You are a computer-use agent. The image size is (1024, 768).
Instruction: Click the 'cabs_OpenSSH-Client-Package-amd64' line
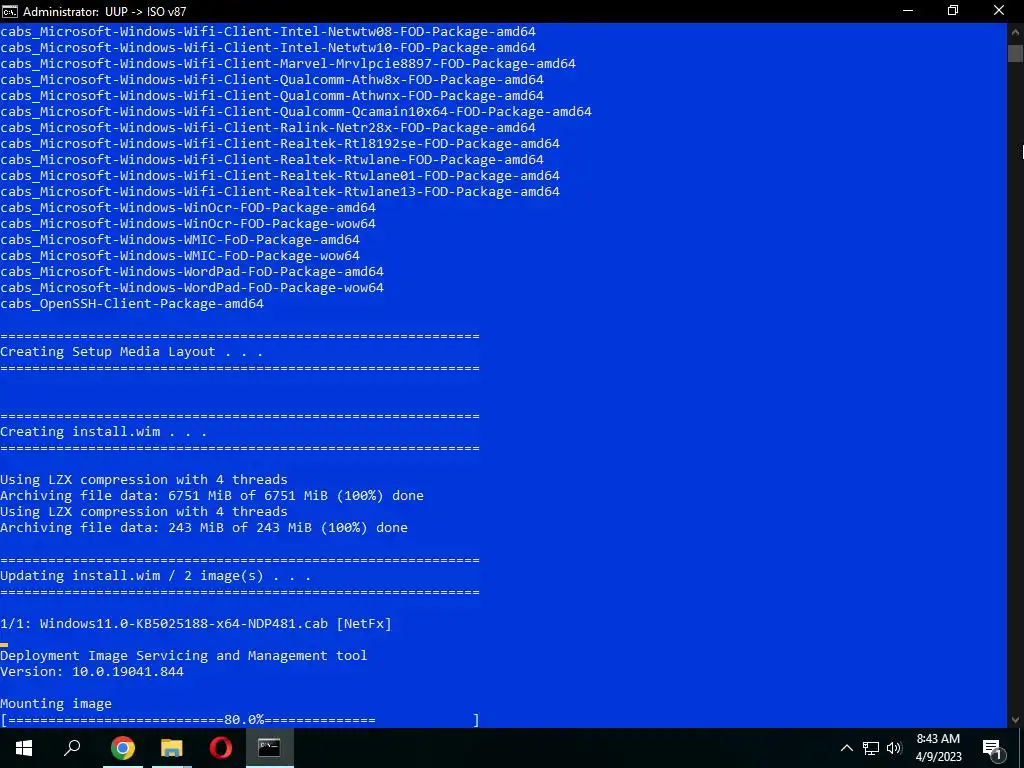point(132,304)
